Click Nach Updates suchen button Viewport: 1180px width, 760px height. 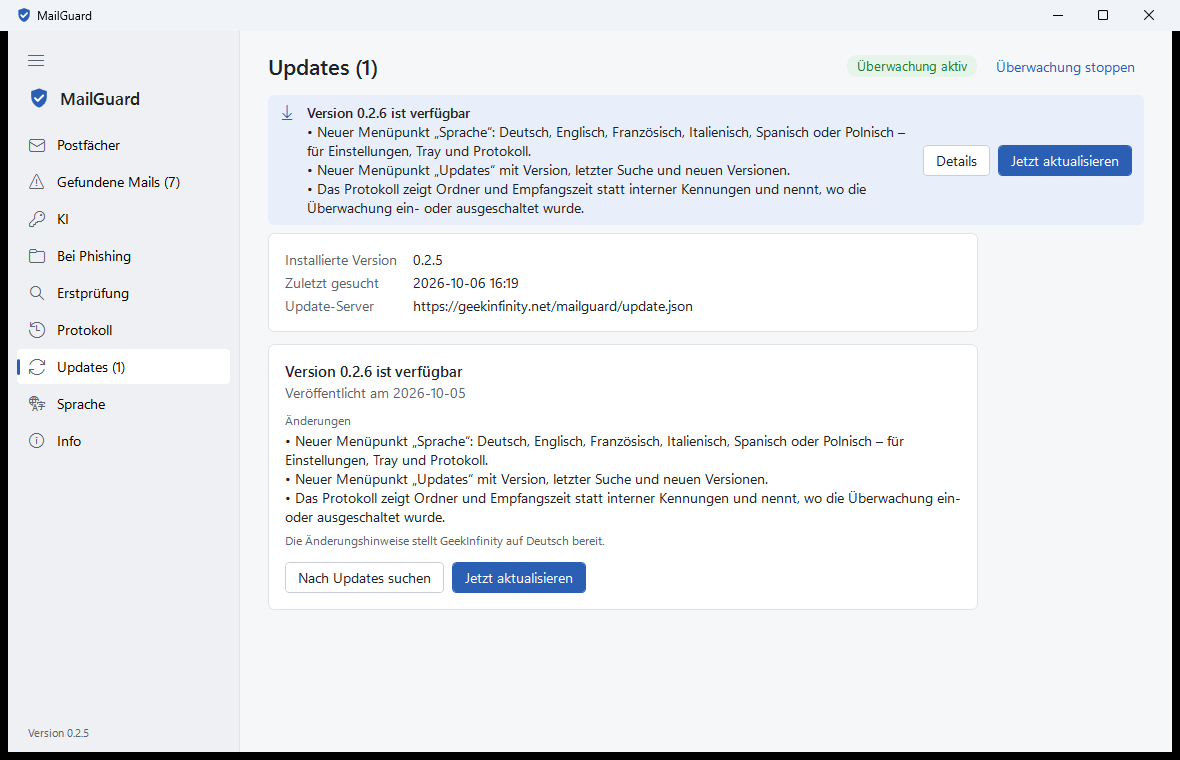click(x=364, y=578)
